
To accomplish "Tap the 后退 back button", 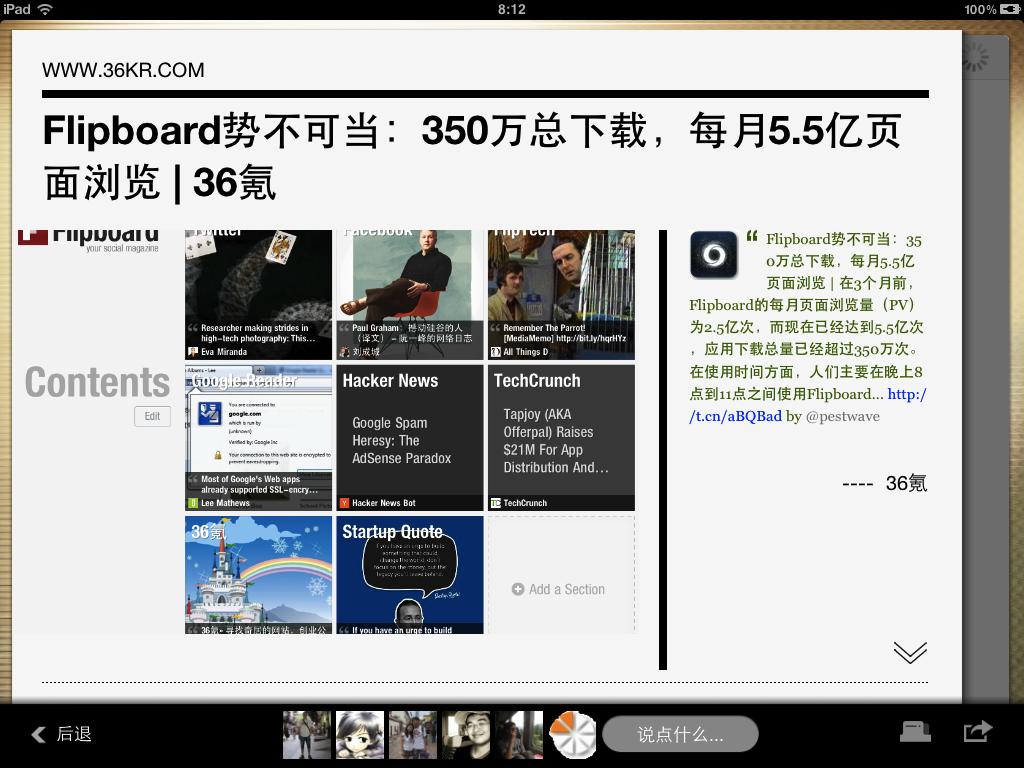I will (61, 734).
